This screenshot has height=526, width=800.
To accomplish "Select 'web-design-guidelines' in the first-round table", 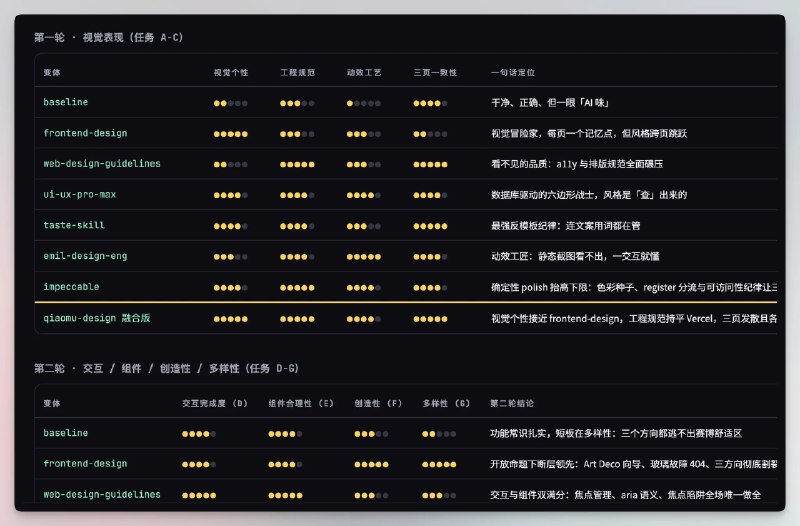I will 102,164.
